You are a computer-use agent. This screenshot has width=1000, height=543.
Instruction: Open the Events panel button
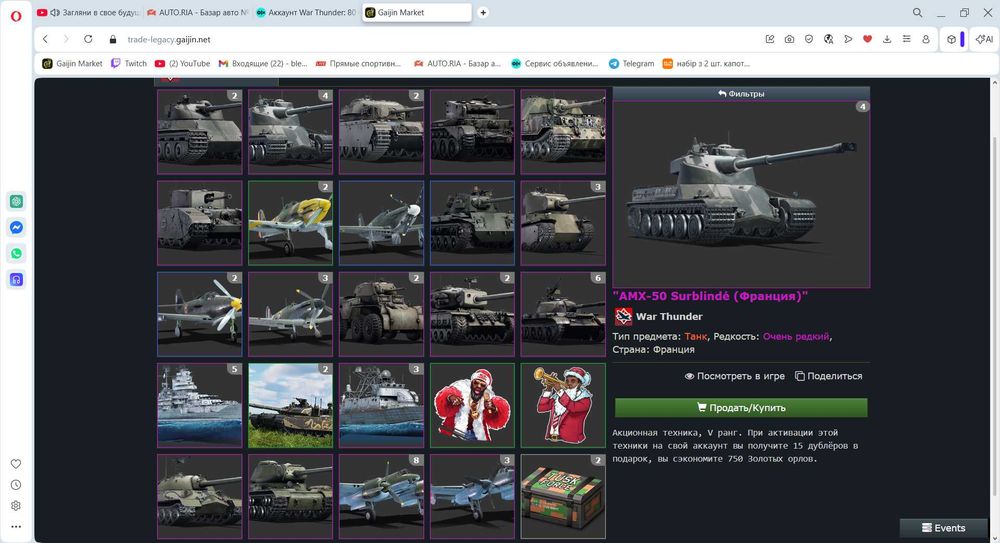[x=944, y=528]
